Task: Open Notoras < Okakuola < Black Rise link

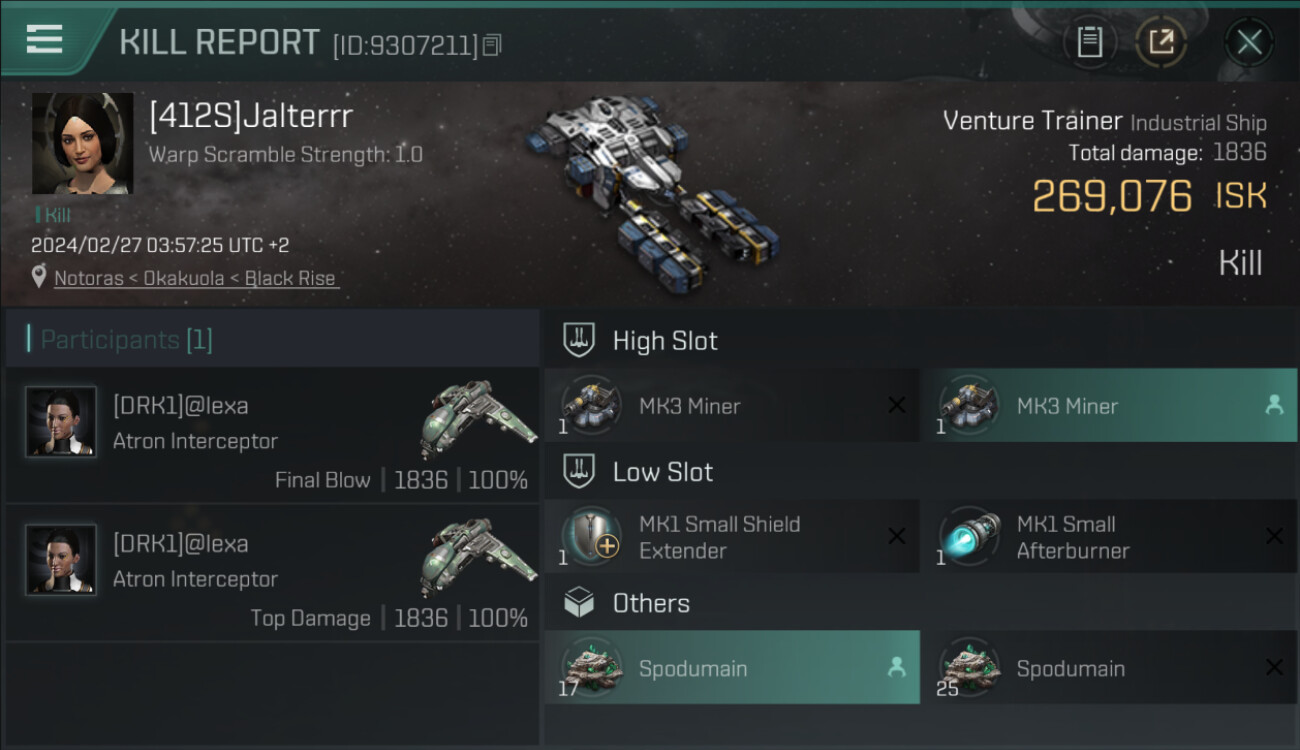Action: coord(195,278)
